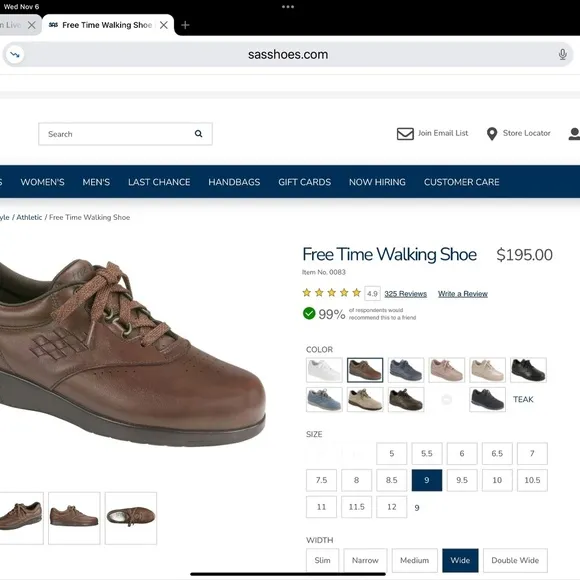View the side profile shoe thumbnail

[x=74, y=518]
